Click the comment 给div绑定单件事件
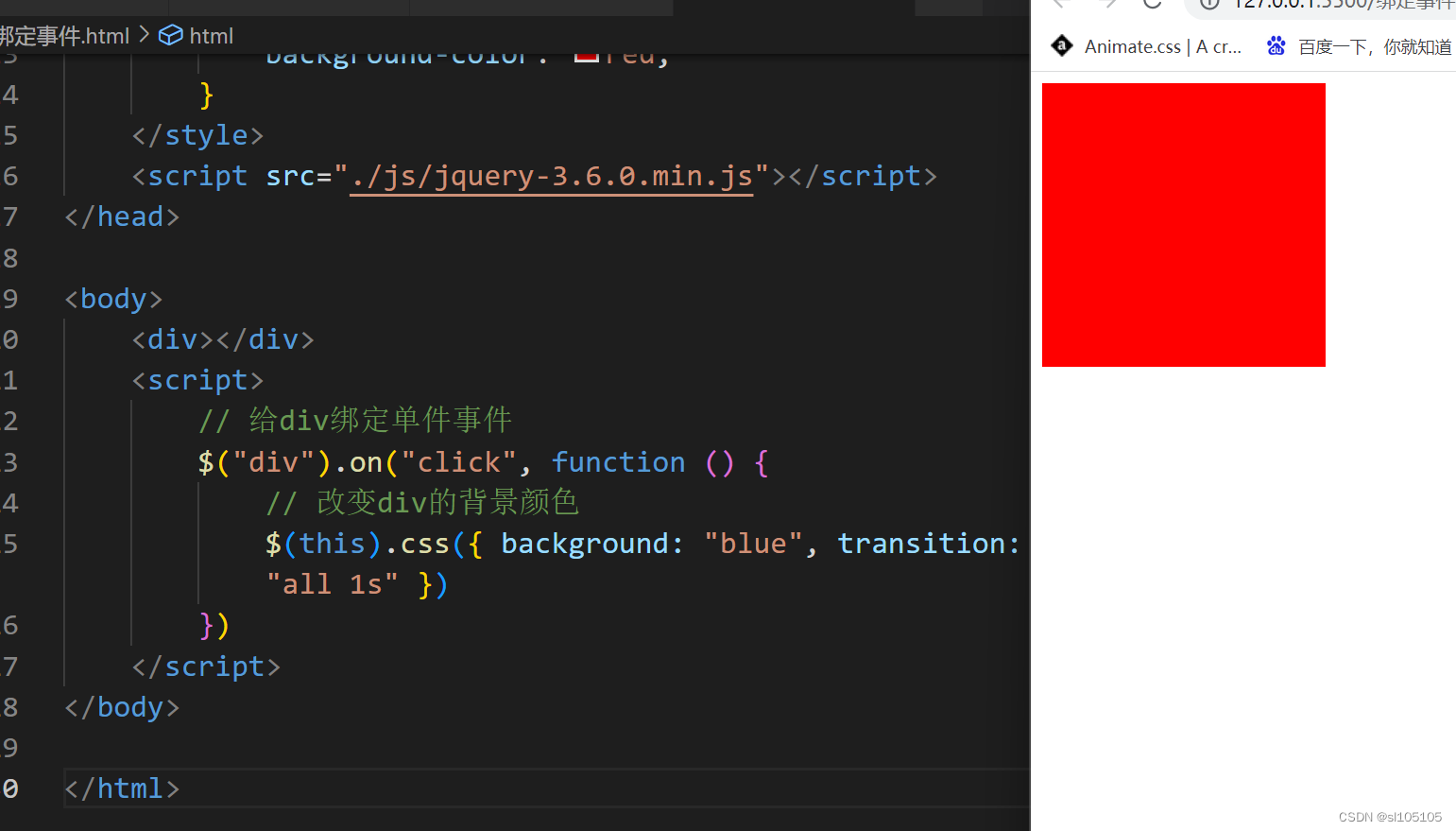 point(355,421)
